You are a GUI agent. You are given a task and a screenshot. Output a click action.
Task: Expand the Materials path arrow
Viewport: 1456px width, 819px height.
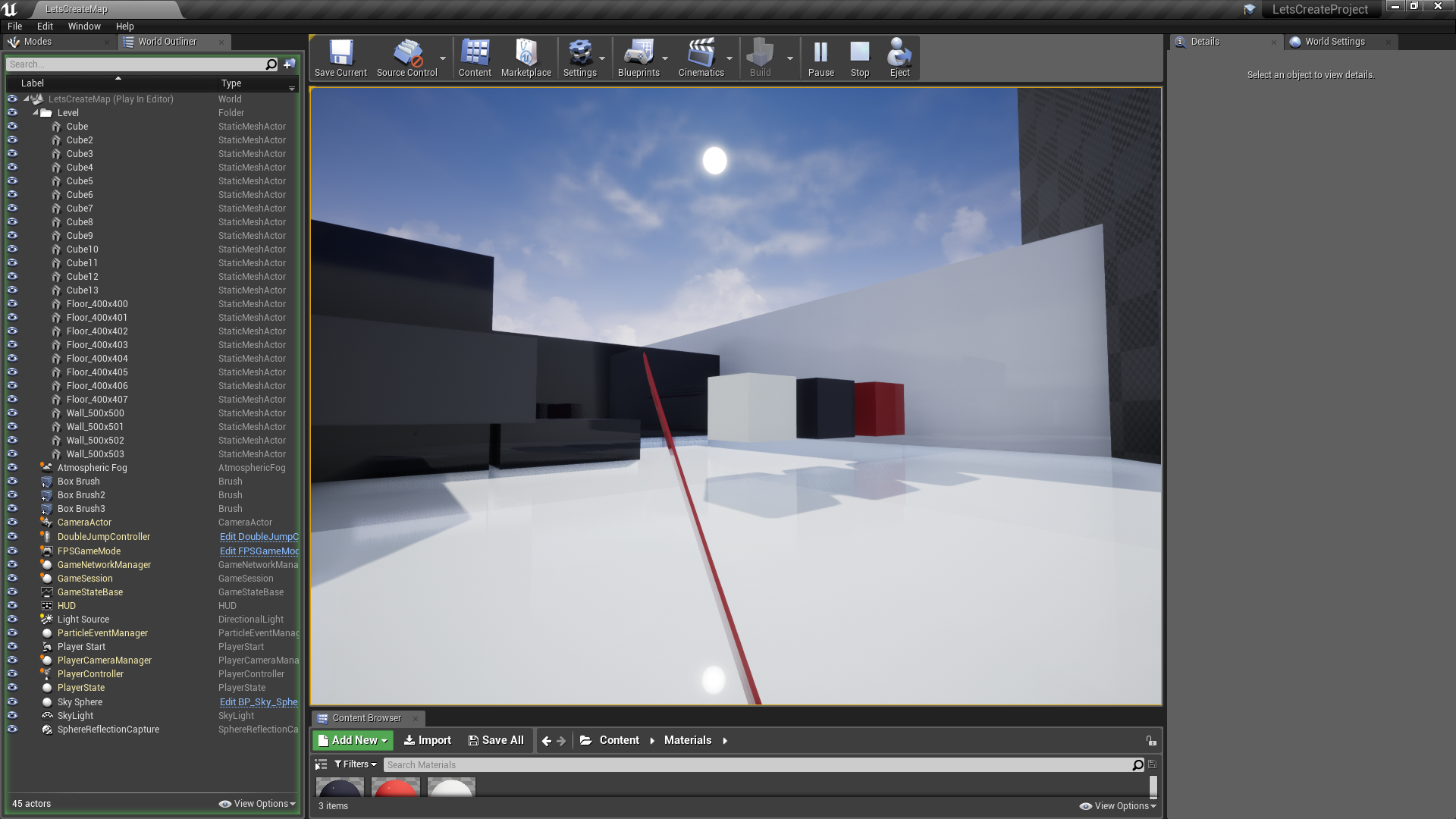(725, 741)
